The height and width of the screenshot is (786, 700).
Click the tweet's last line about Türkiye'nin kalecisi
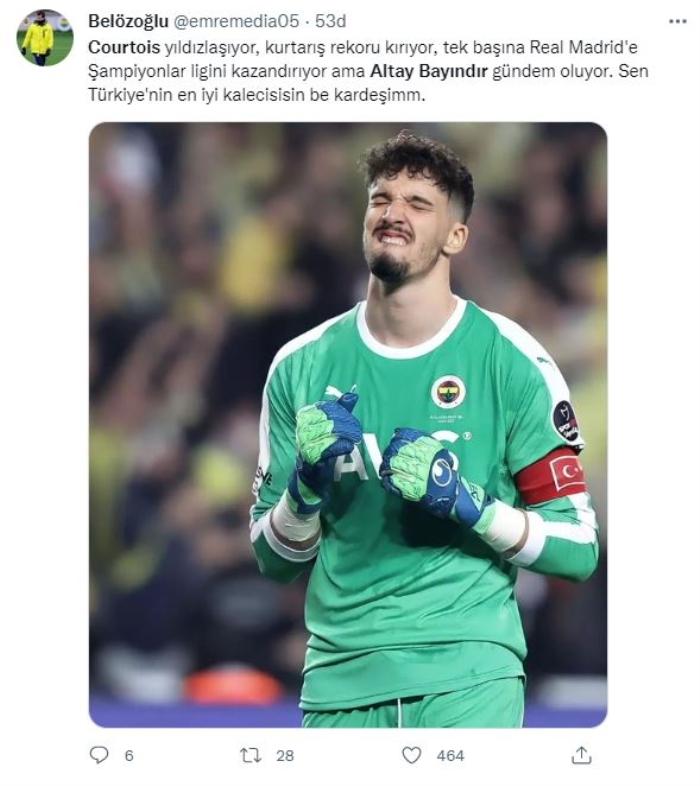(257, 95)
